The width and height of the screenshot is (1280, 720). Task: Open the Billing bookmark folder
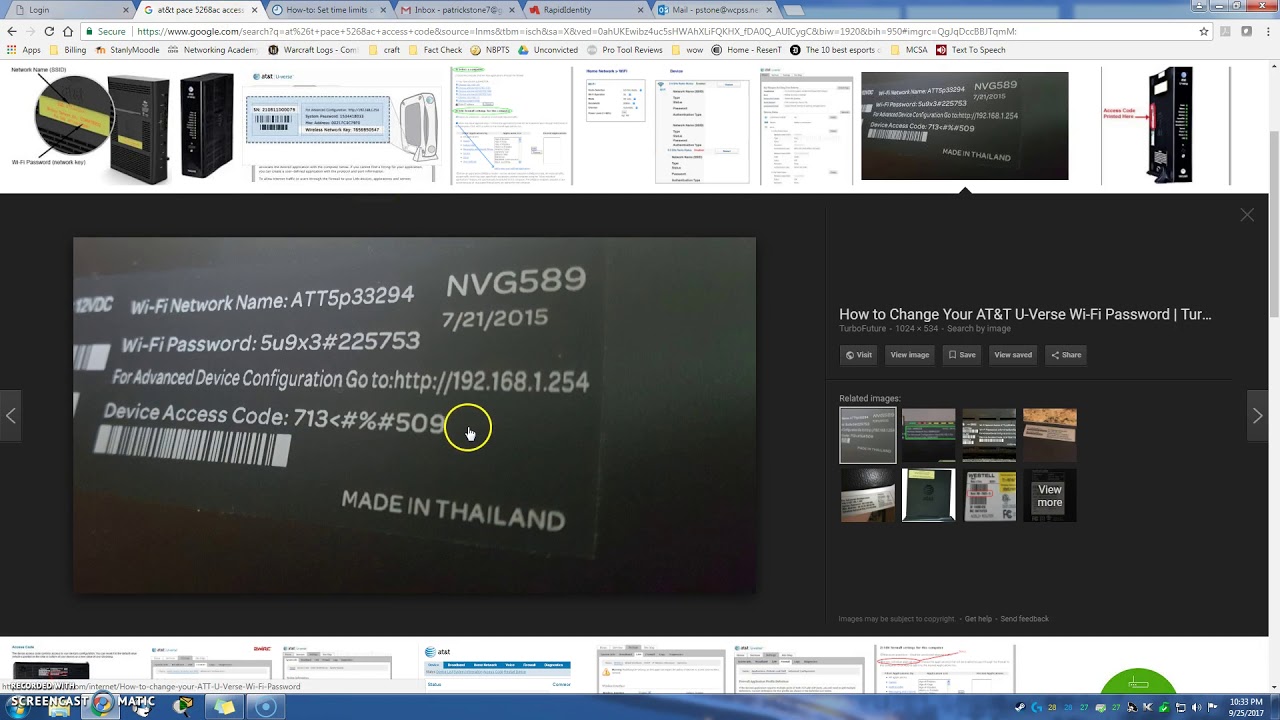tap(67, 50)
